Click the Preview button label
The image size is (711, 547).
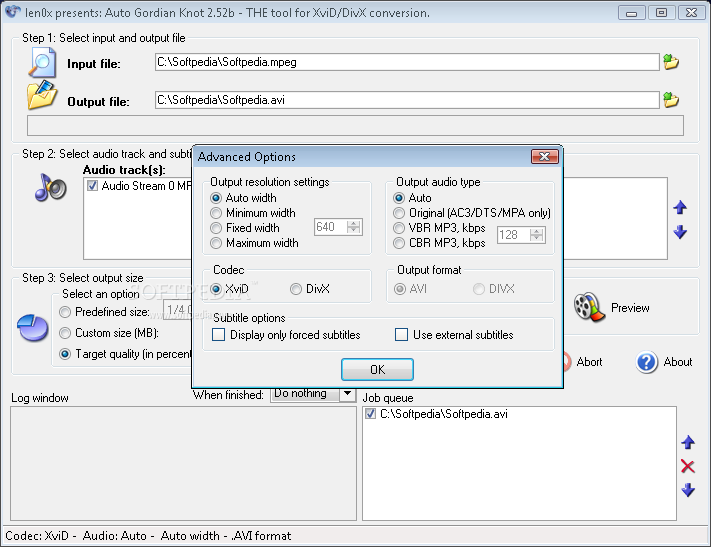tap(630, 308)
